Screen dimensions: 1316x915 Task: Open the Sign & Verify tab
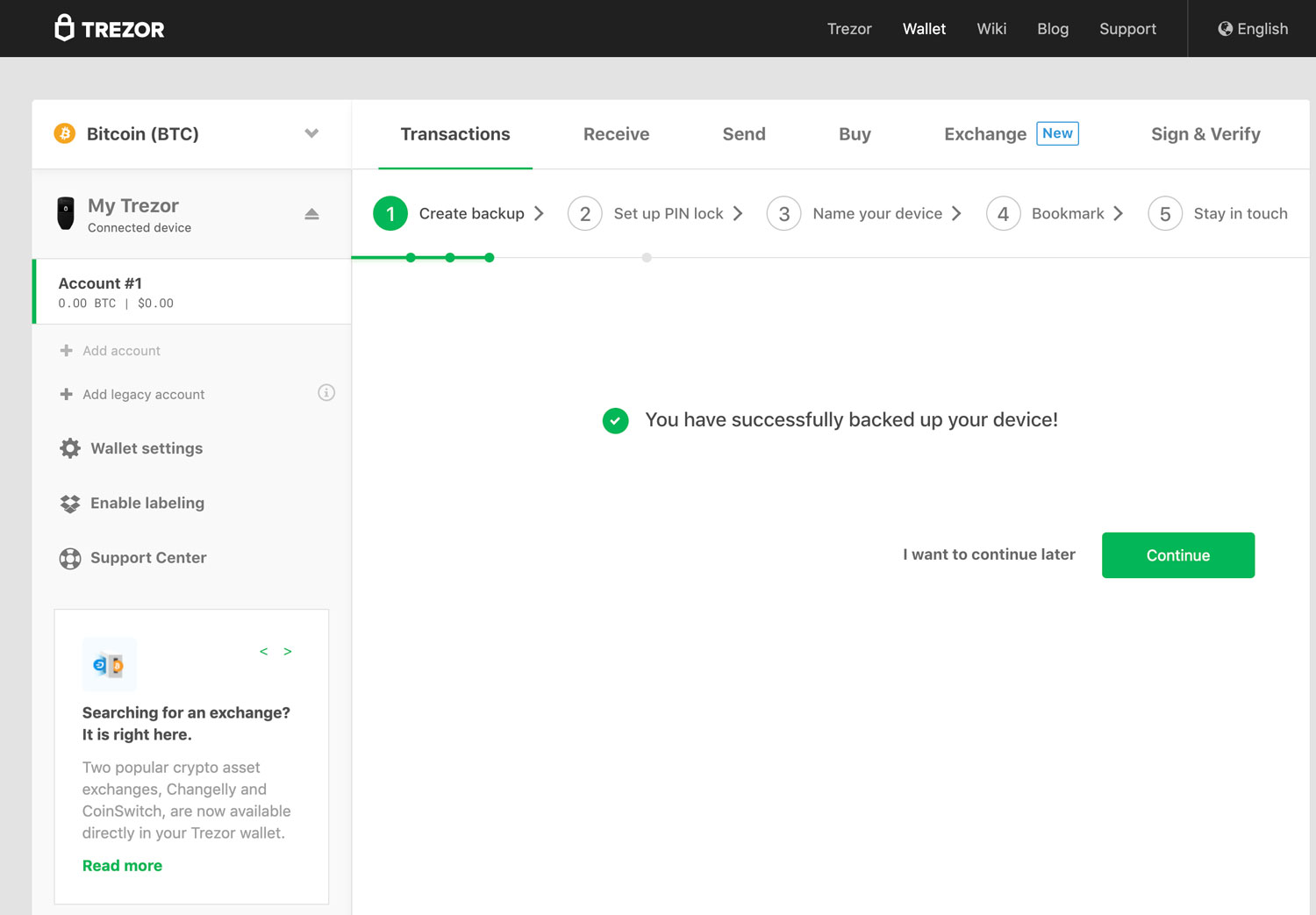[x=1205, y=134]
